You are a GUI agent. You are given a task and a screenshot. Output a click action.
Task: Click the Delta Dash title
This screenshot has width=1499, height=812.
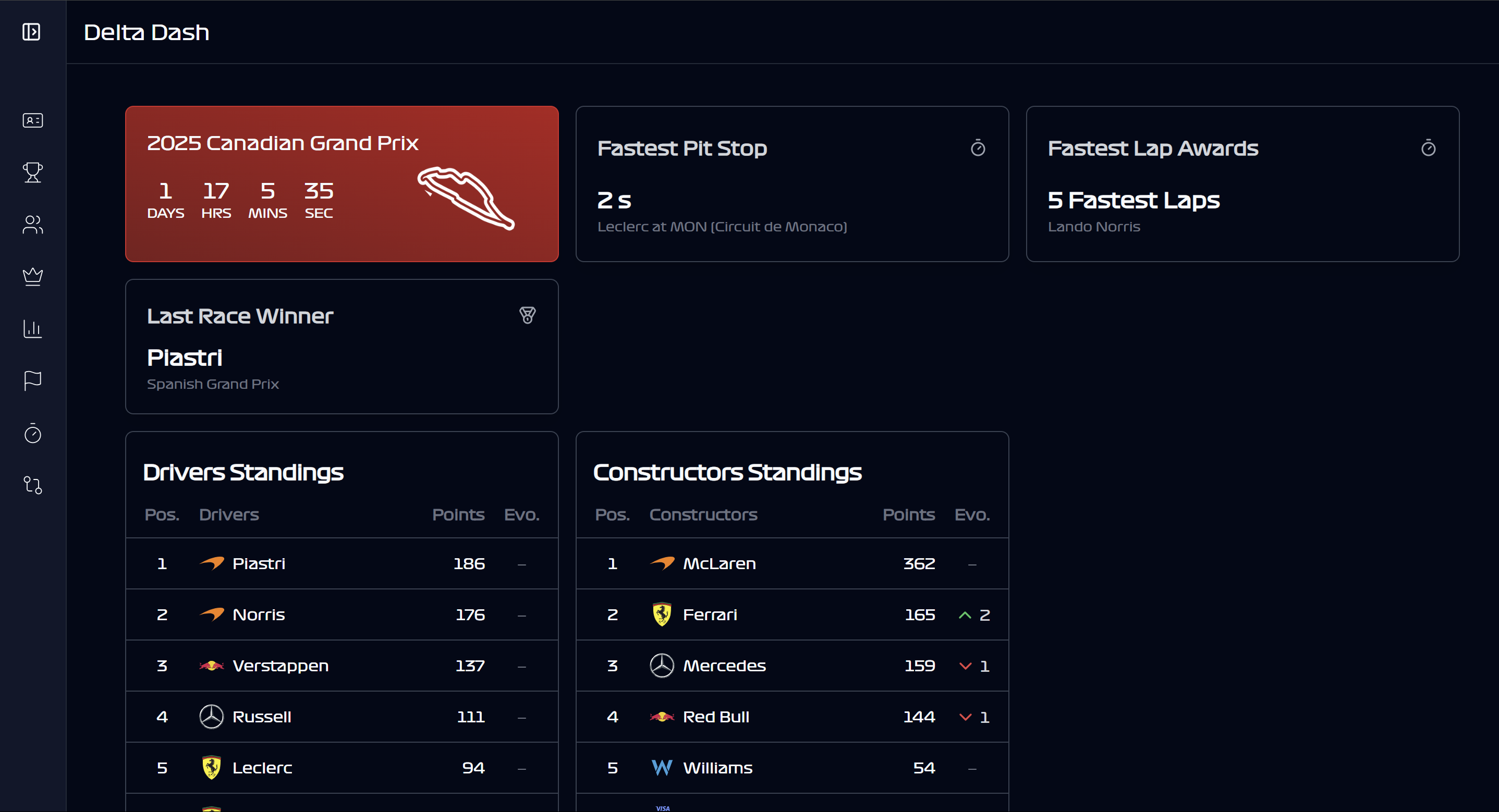[x=147, y=32]
